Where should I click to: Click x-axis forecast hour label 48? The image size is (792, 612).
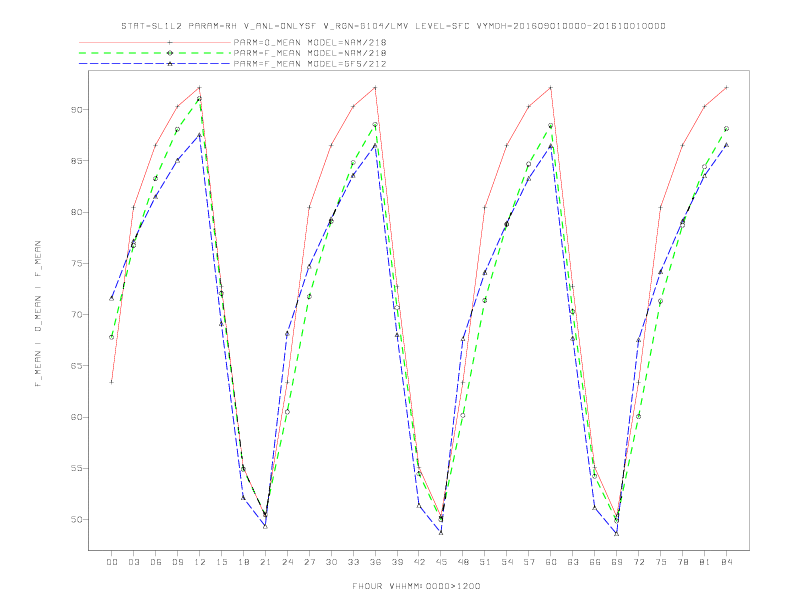[x=463, y=562]
